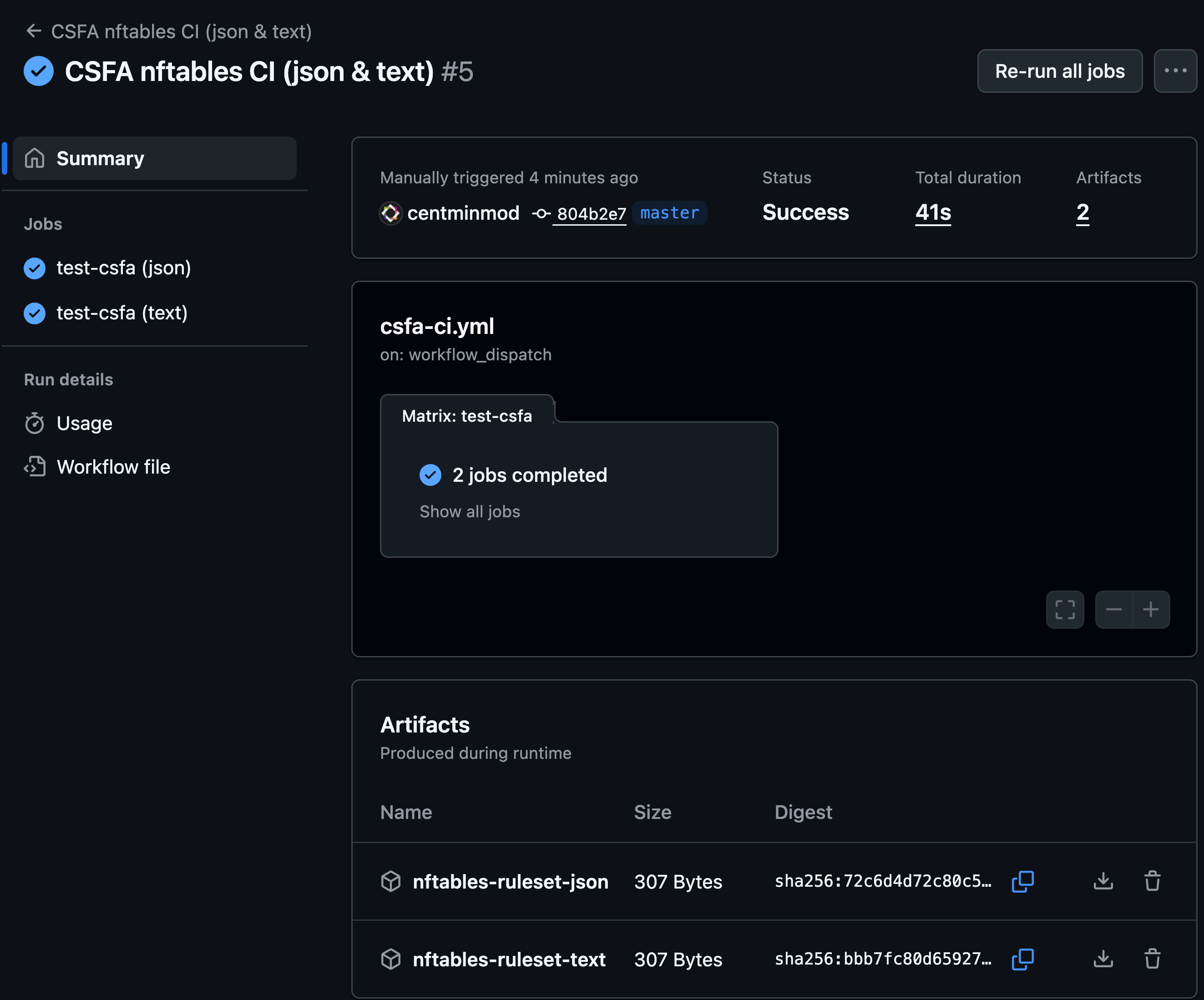1204x1000 pixels.
Task: Click success check icon for test-csfa (text)
Action: click(35, 313)
